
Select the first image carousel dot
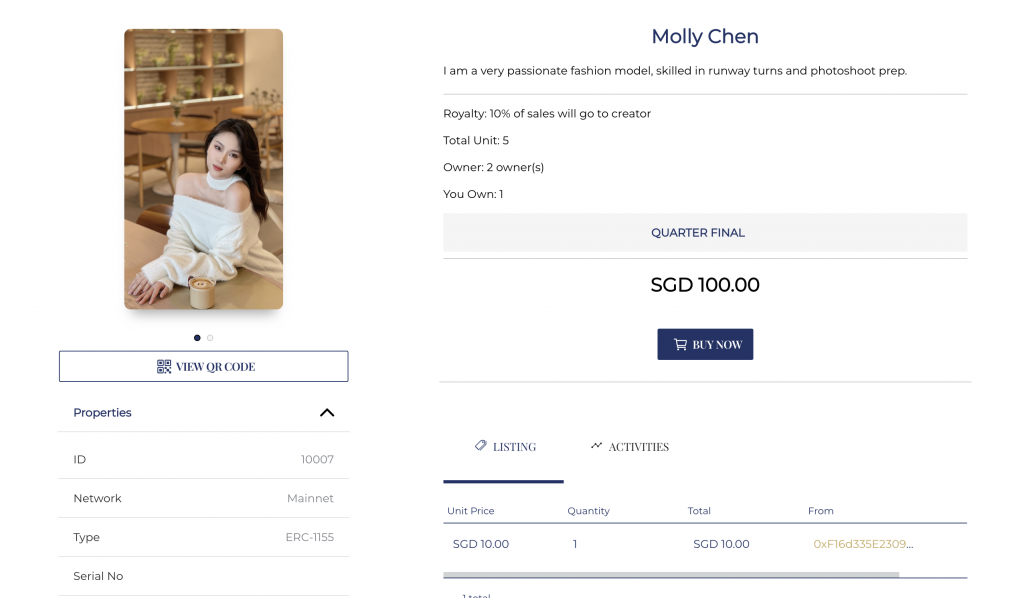point(197,338)
